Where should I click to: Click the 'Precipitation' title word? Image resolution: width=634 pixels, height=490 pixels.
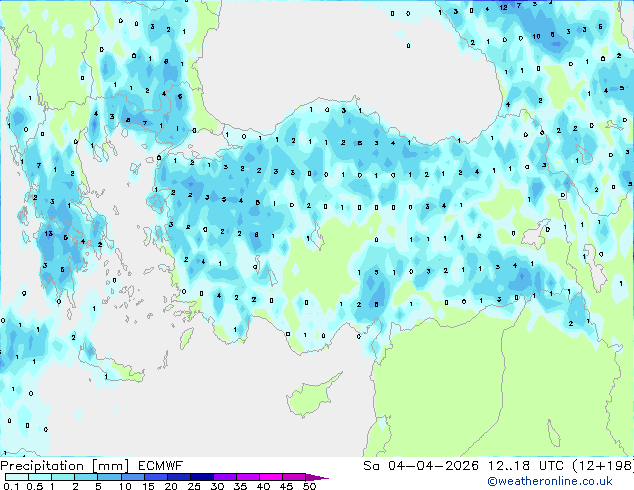(x=42, y=466)
